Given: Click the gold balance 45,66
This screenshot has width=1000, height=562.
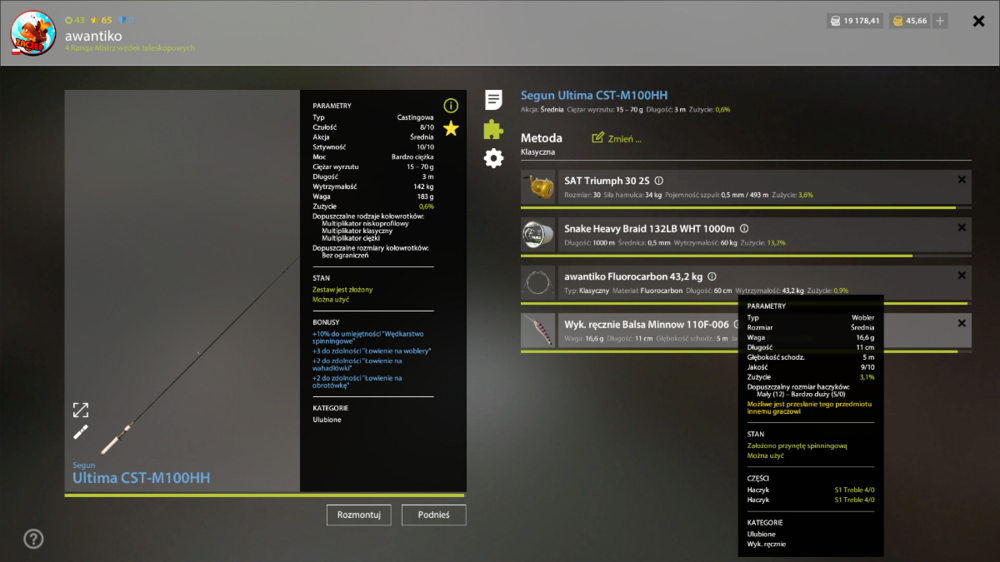Looking at the screenshot, I should [x=910, y=21].
